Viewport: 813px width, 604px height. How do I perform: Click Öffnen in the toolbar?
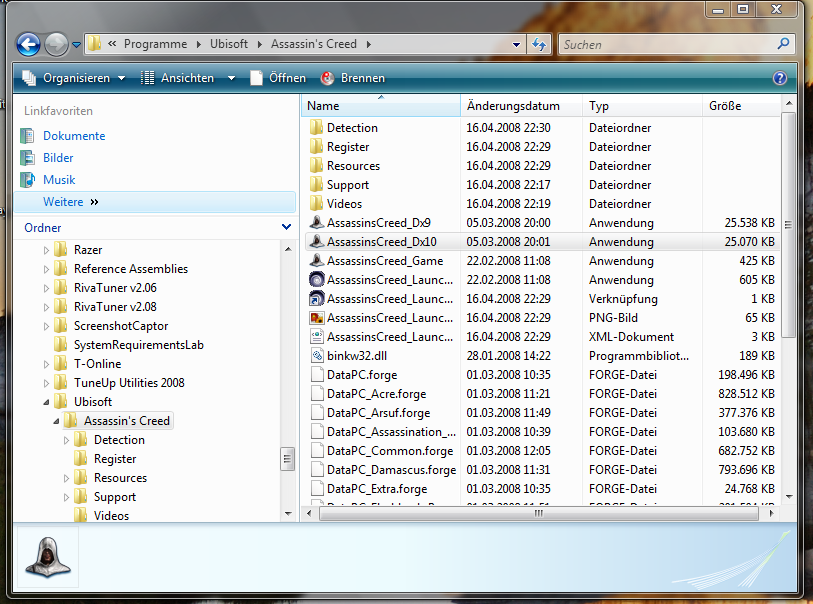tap(278, 78)
